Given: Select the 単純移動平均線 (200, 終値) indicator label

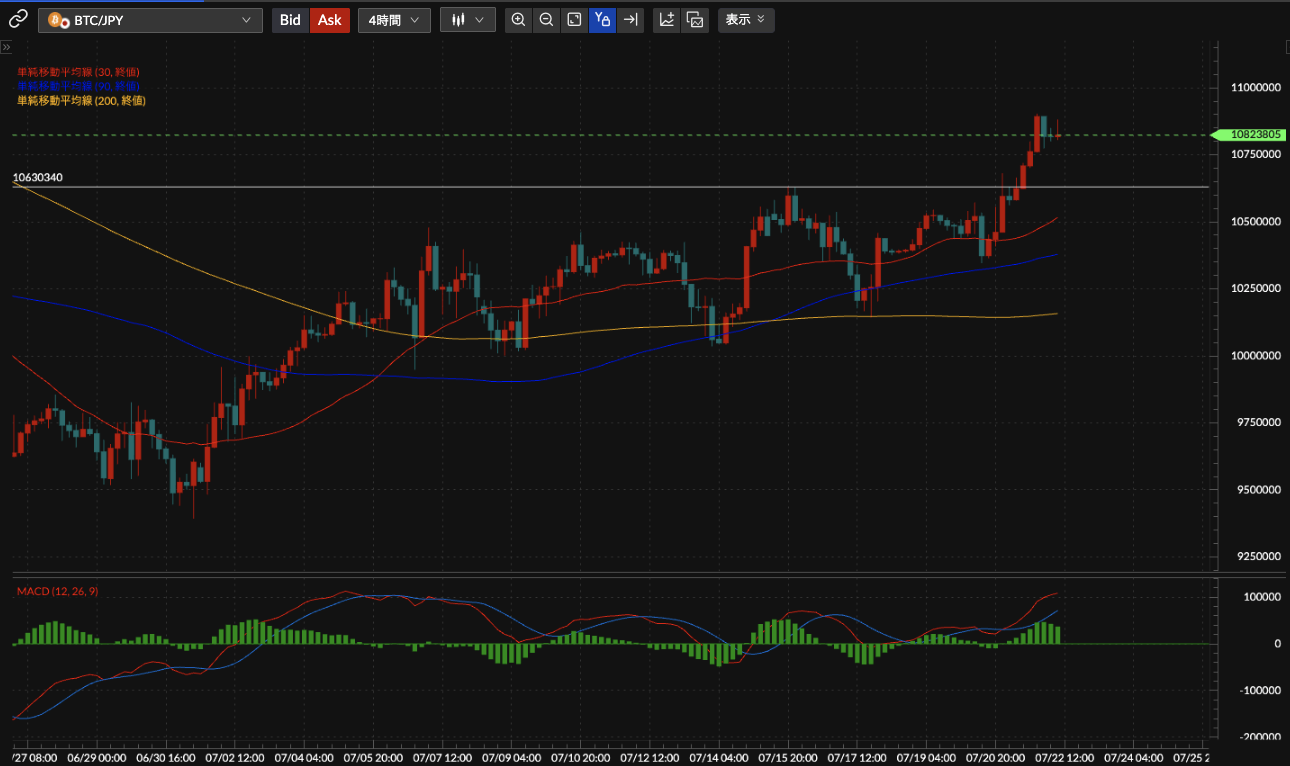Looking at the screenshot, I should [81, 101].
